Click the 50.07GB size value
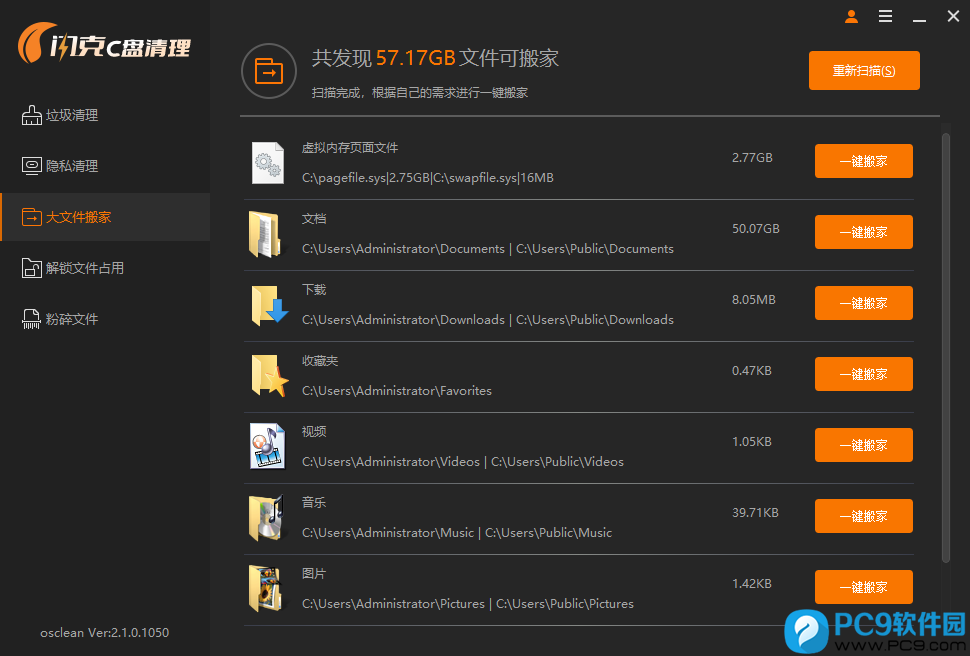Viewport: 970px width, 656px height. 755,228
